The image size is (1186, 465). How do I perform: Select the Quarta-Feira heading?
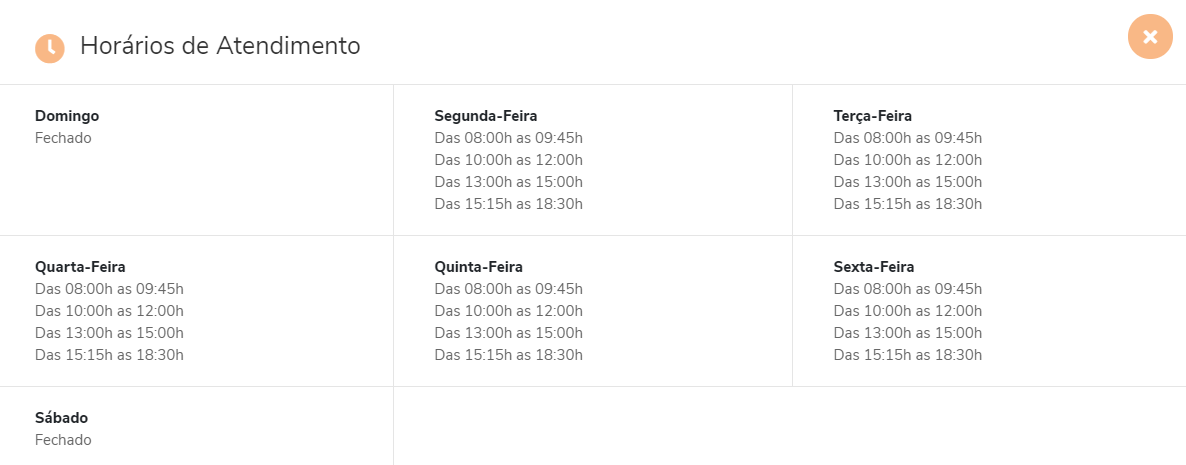[x=80, y=267]
